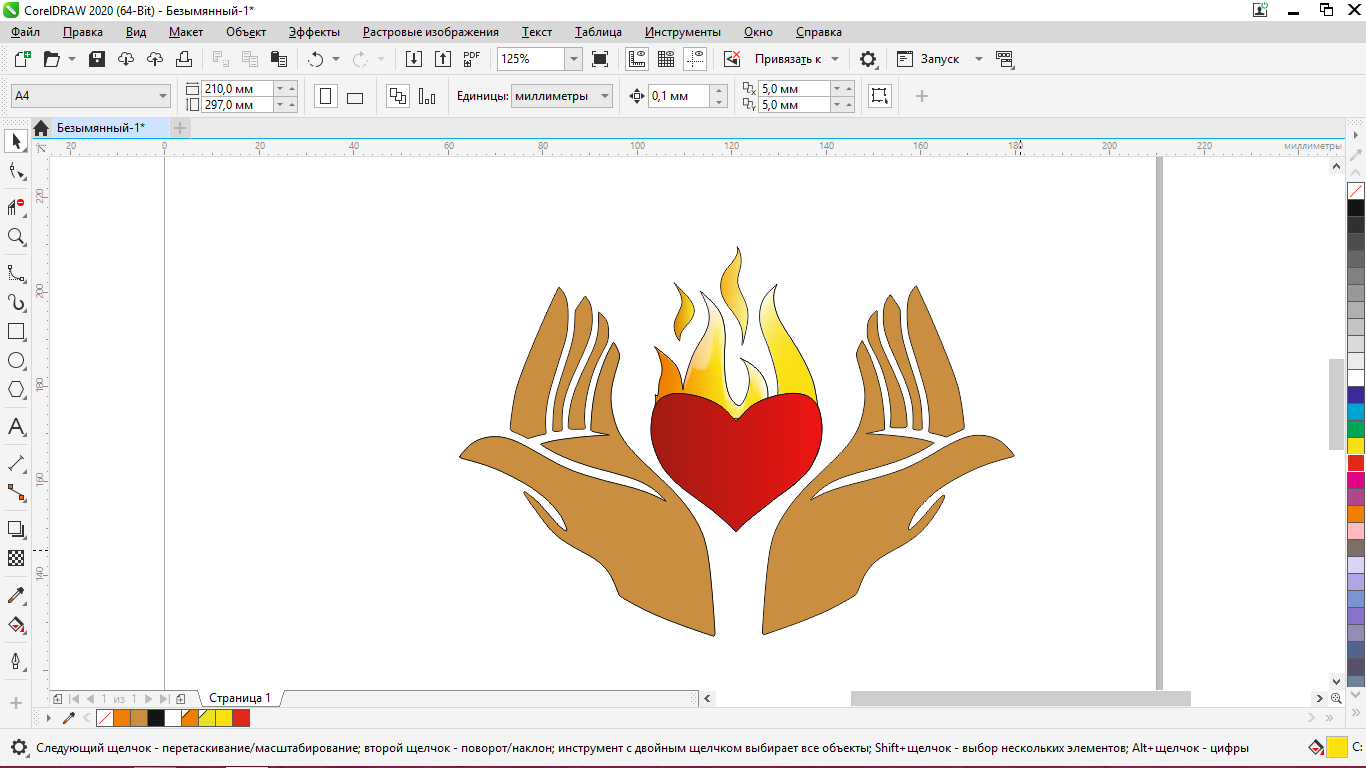Toggle treat as filled option
1366x768 pixels.
pos(880,96)
